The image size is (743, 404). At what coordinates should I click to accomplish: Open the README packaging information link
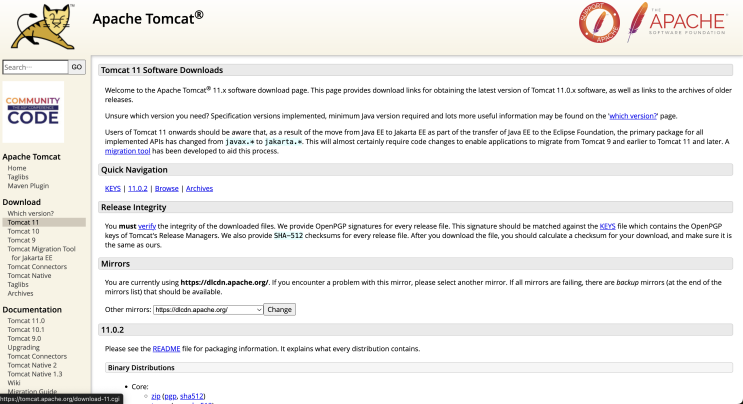(167, 348)
